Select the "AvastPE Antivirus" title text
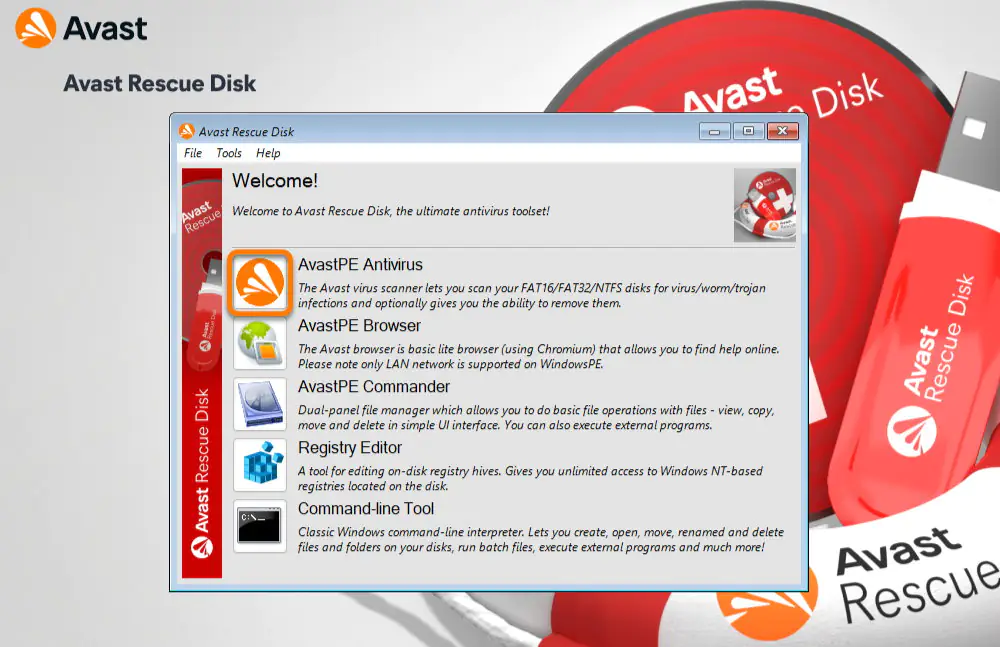The height and width of the screenshot is (647, 1000). [x=360, y=265]
